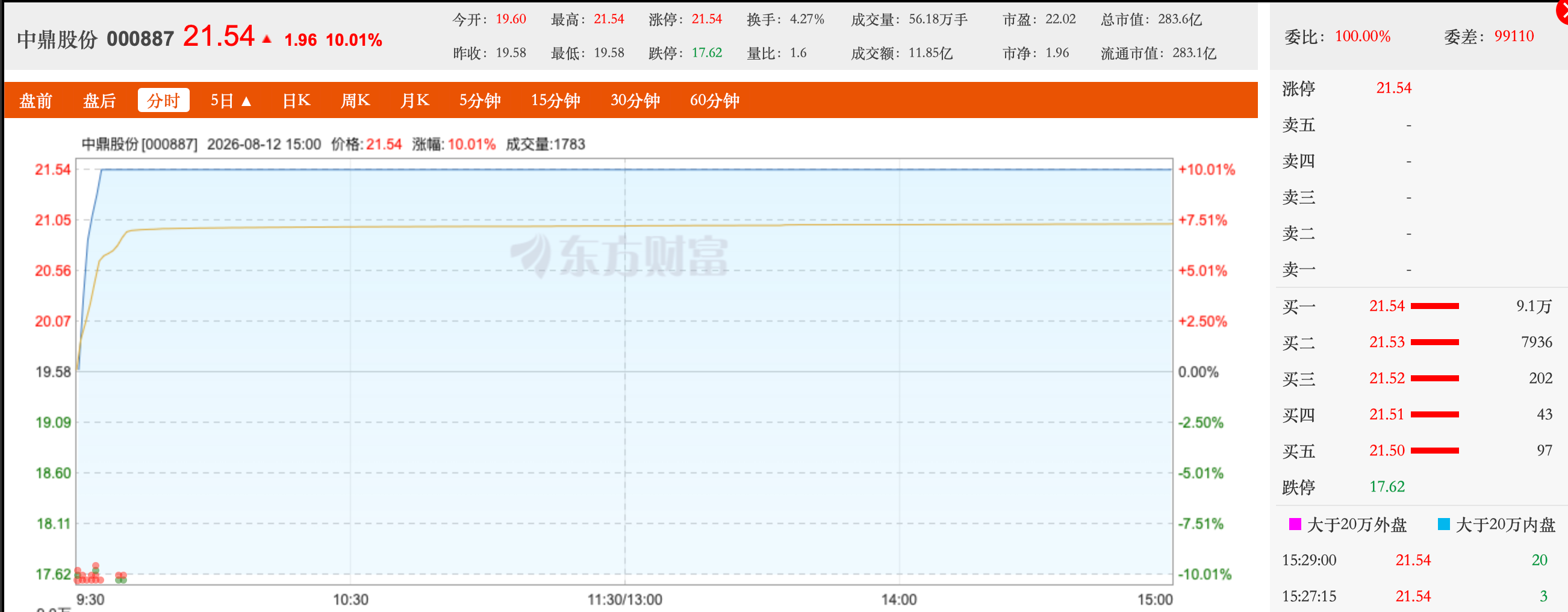
Task: Click 最高 value 21.54
Action: [x=609, y=19]
